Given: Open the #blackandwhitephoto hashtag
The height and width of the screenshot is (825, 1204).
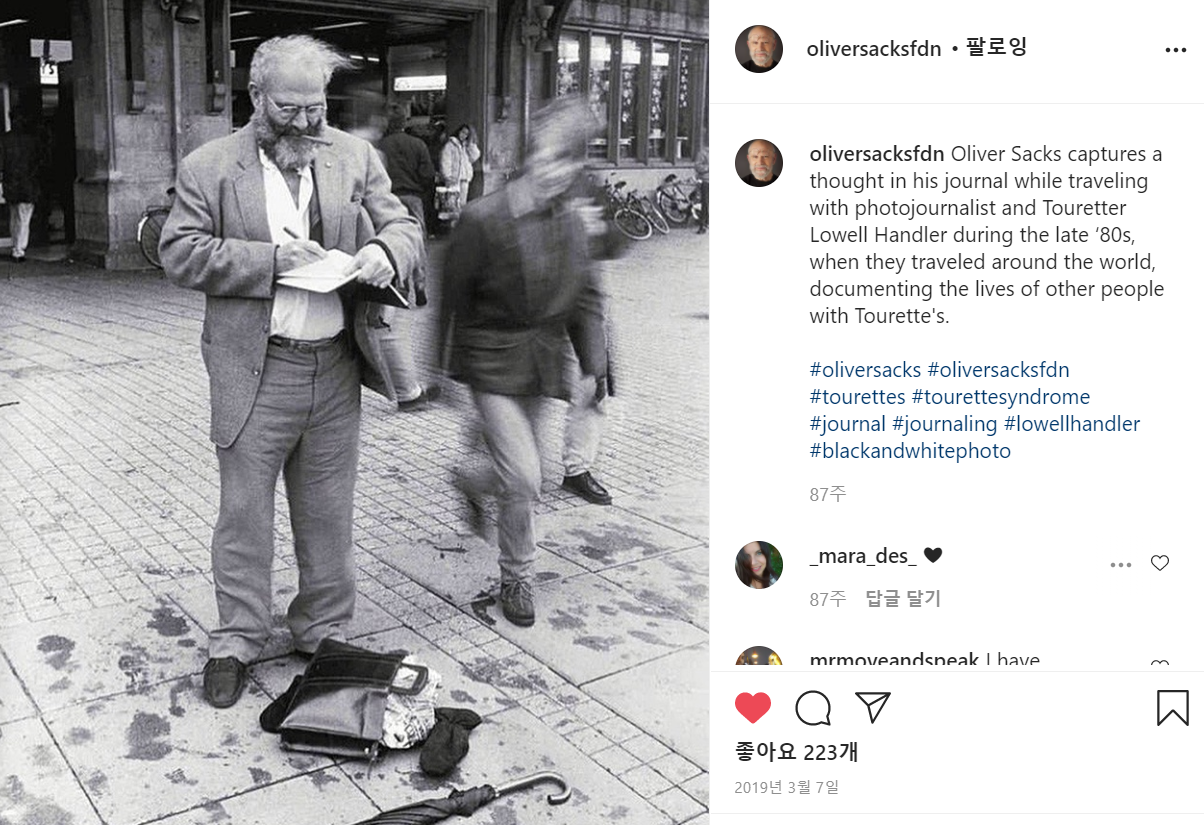Looking at the screenshot, I should coord(910,451).
